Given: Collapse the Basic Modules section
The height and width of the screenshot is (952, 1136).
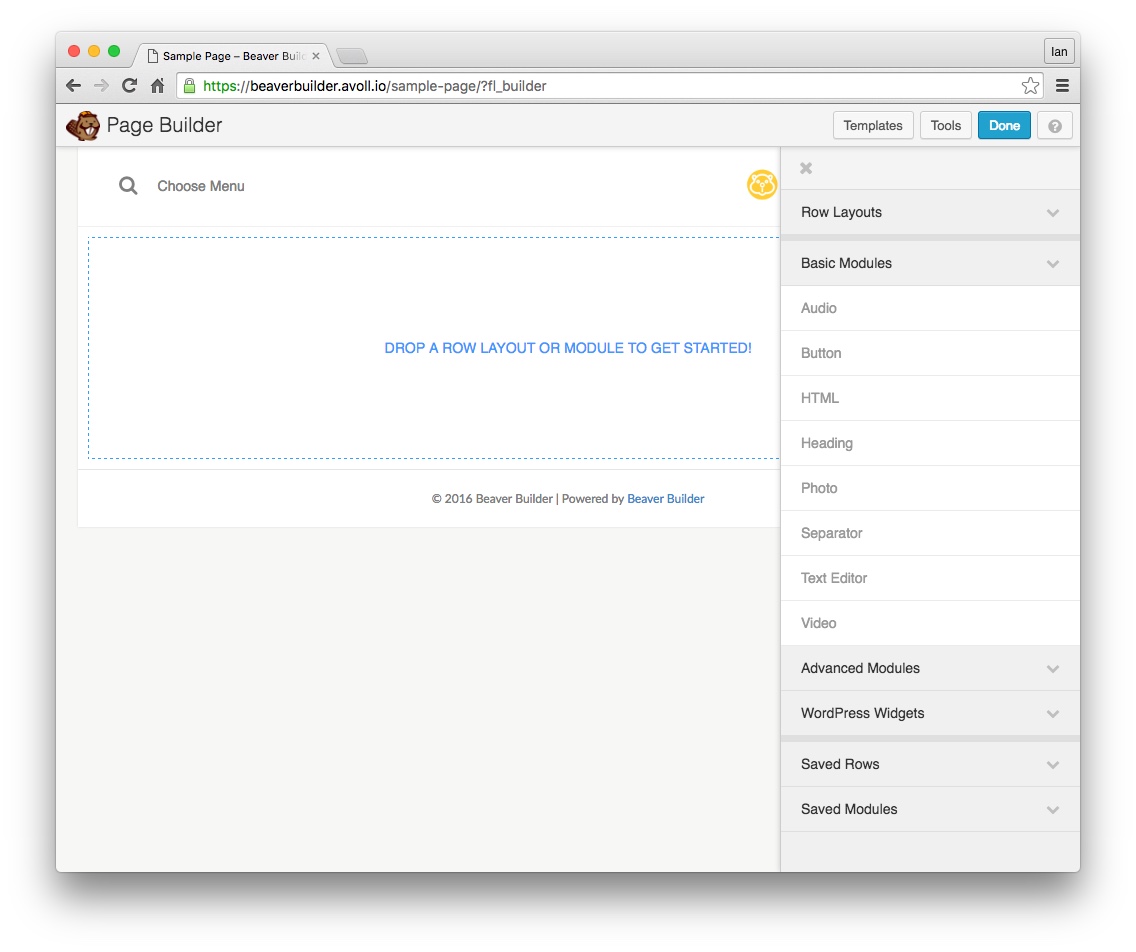Looking at the screenshot, I should tap(930, 263).
